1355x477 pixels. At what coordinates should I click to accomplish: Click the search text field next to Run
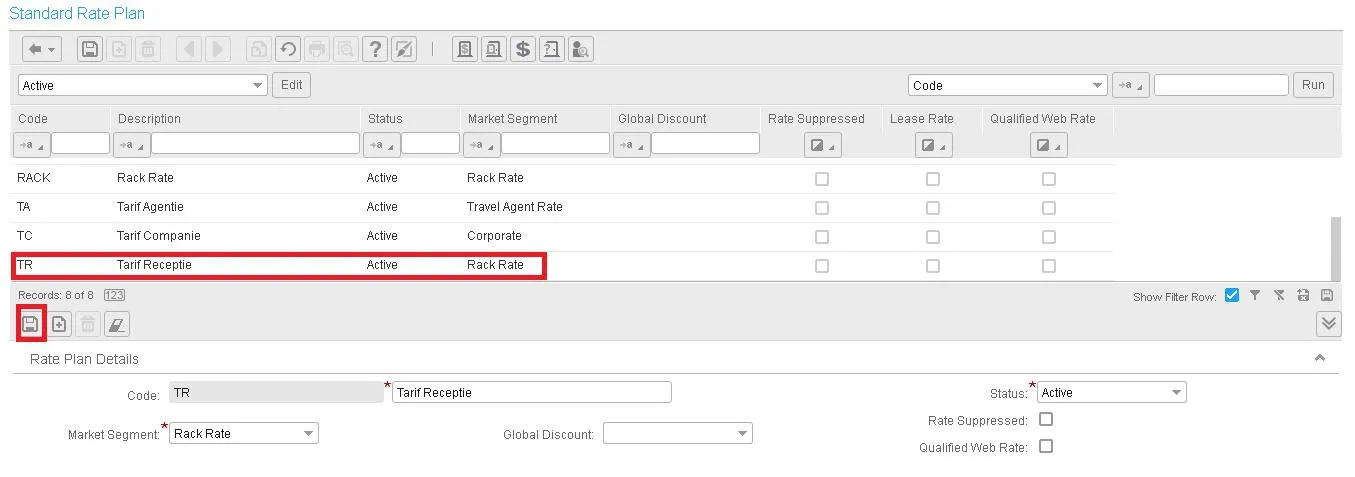(1221, 86)
